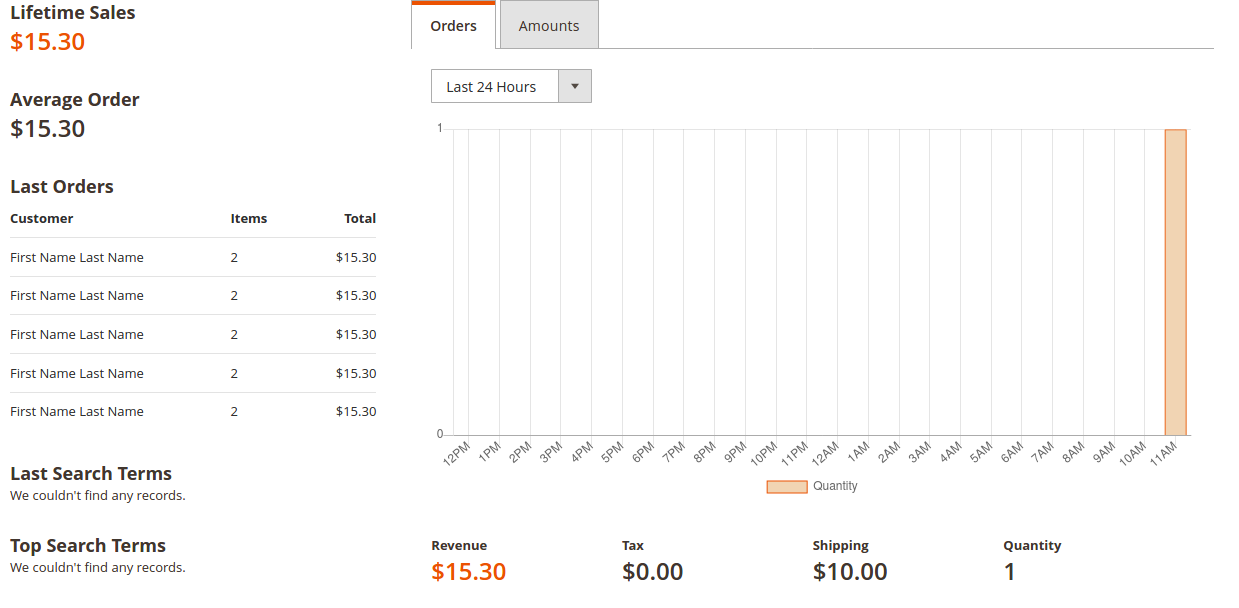Screen dimensions: 1239x608
Task: Click the Customer column header
Action: tap(41, 218)
